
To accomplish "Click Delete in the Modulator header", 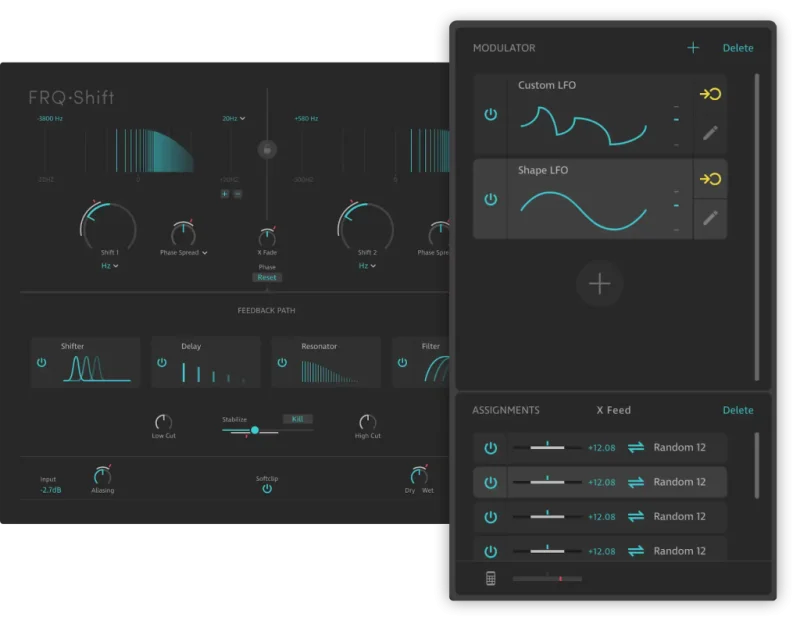I will pos(738,48).
